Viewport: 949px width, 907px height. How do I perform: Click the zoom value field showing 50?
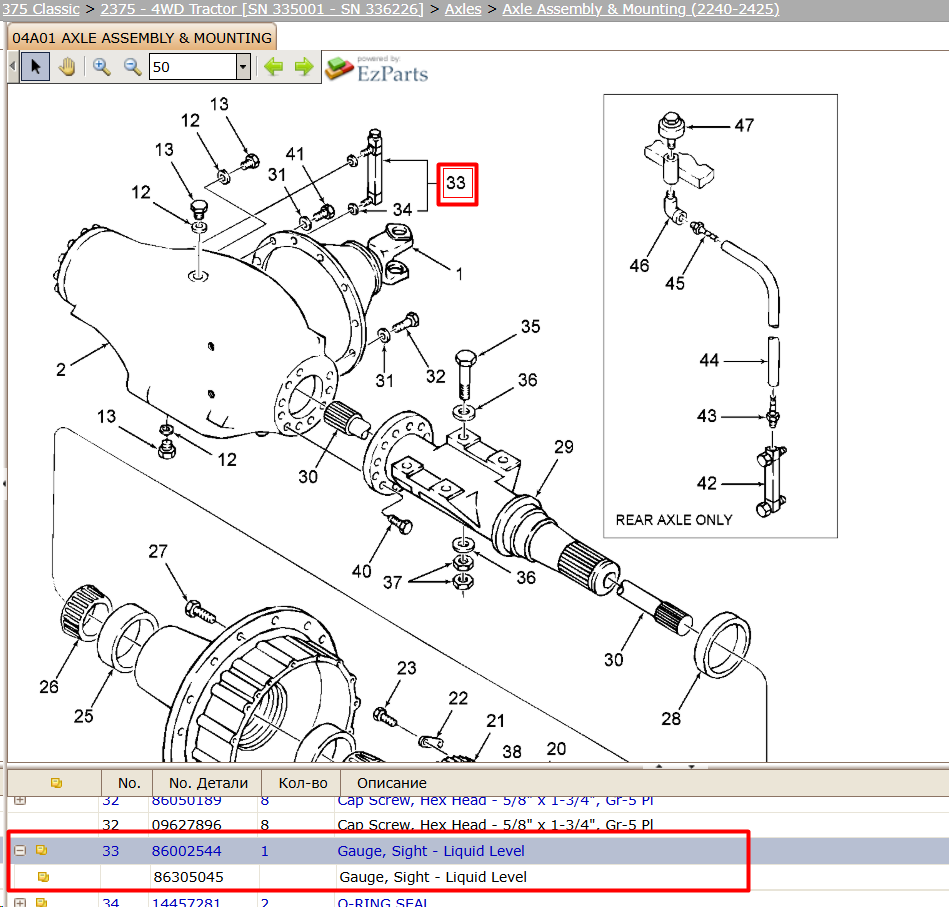point(192,67)
